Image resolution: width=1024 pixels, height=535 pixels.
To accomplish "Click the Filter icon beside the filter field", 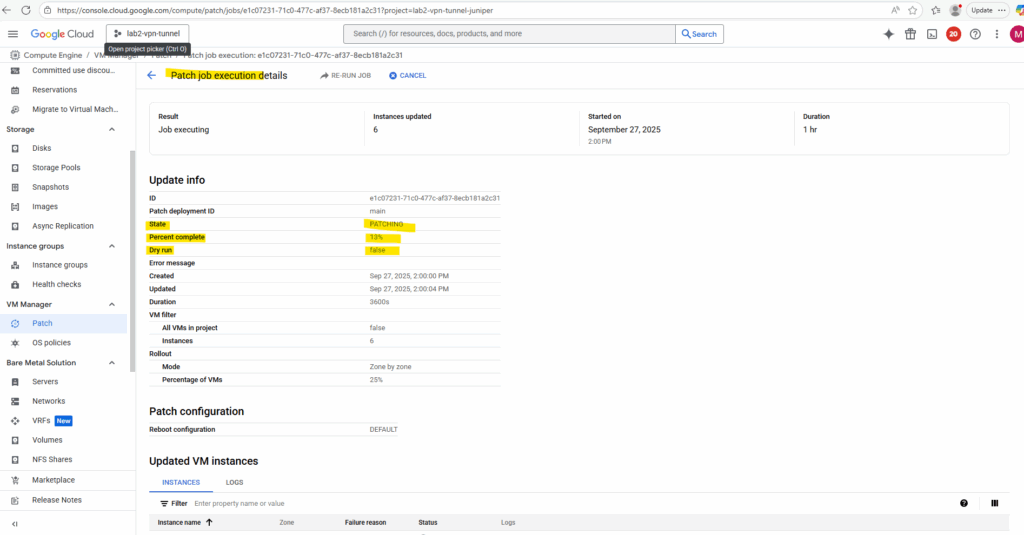I will pos(164,504).
